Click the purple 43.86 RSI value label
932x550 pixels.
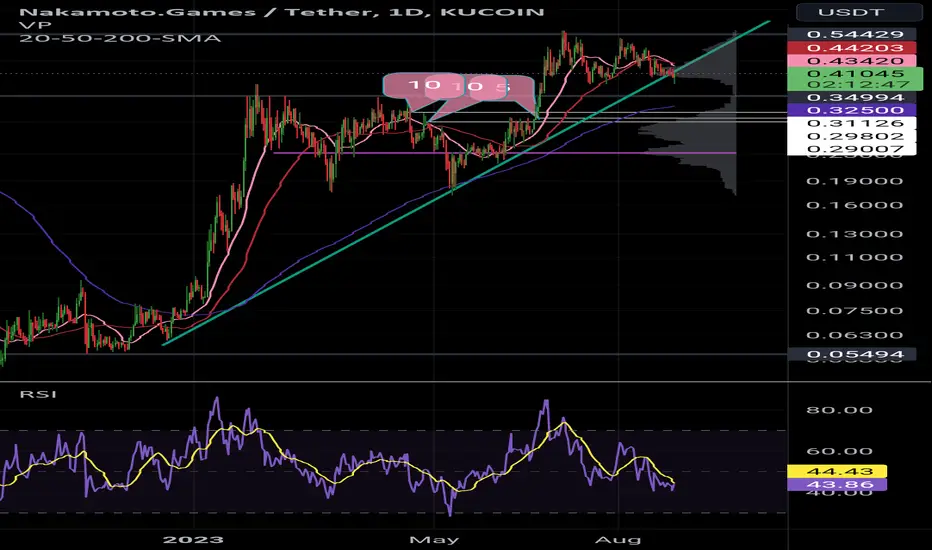click(x=837, y=485)
